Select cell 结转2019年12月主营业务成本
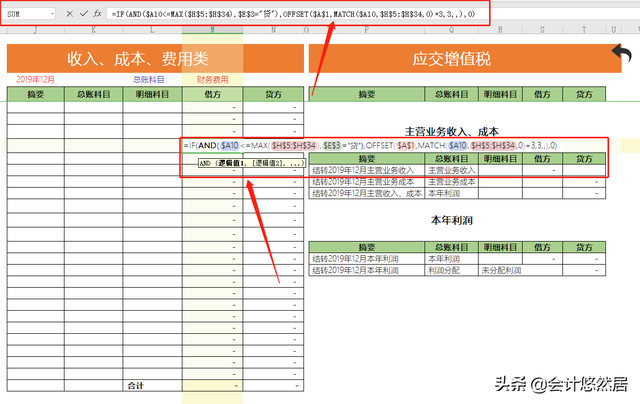Image resolution: width=640 pixels, height=404 pixels. (367, 182)
